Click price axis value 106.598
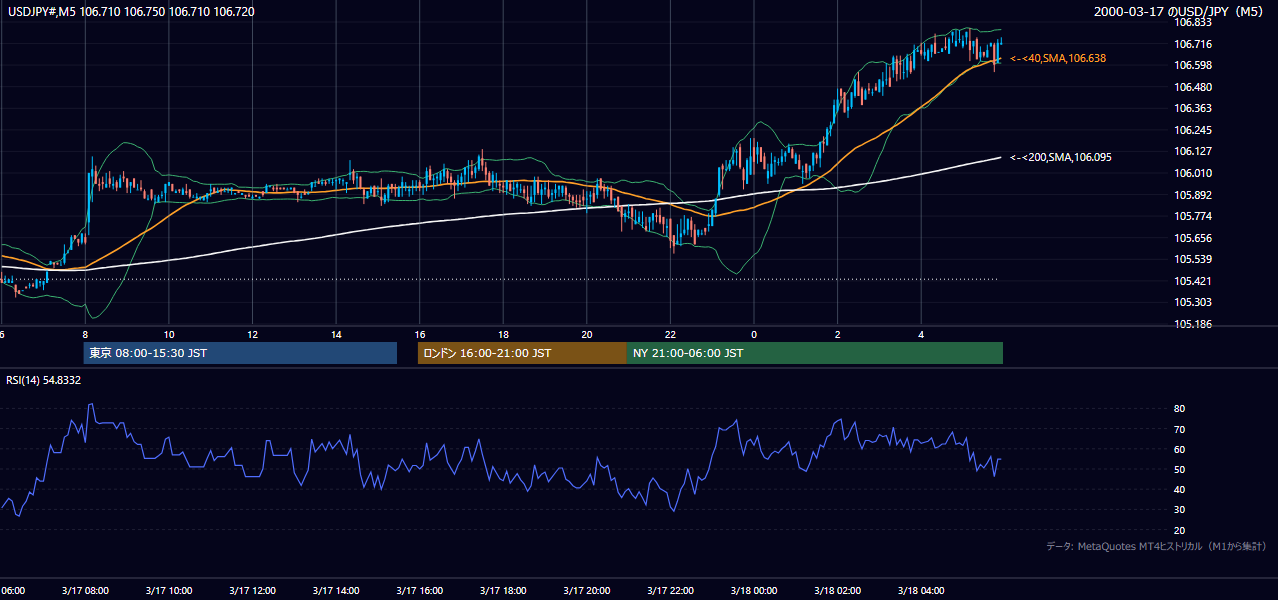This screenshot has width=1278, height=600. coord(1192,65)
